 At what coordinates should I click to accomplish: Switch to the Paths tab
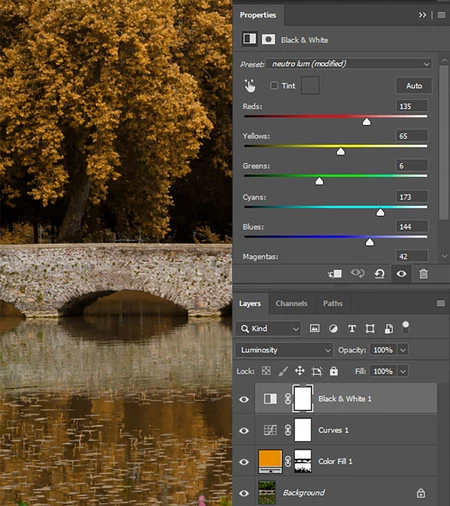click(x=333, y=303)
